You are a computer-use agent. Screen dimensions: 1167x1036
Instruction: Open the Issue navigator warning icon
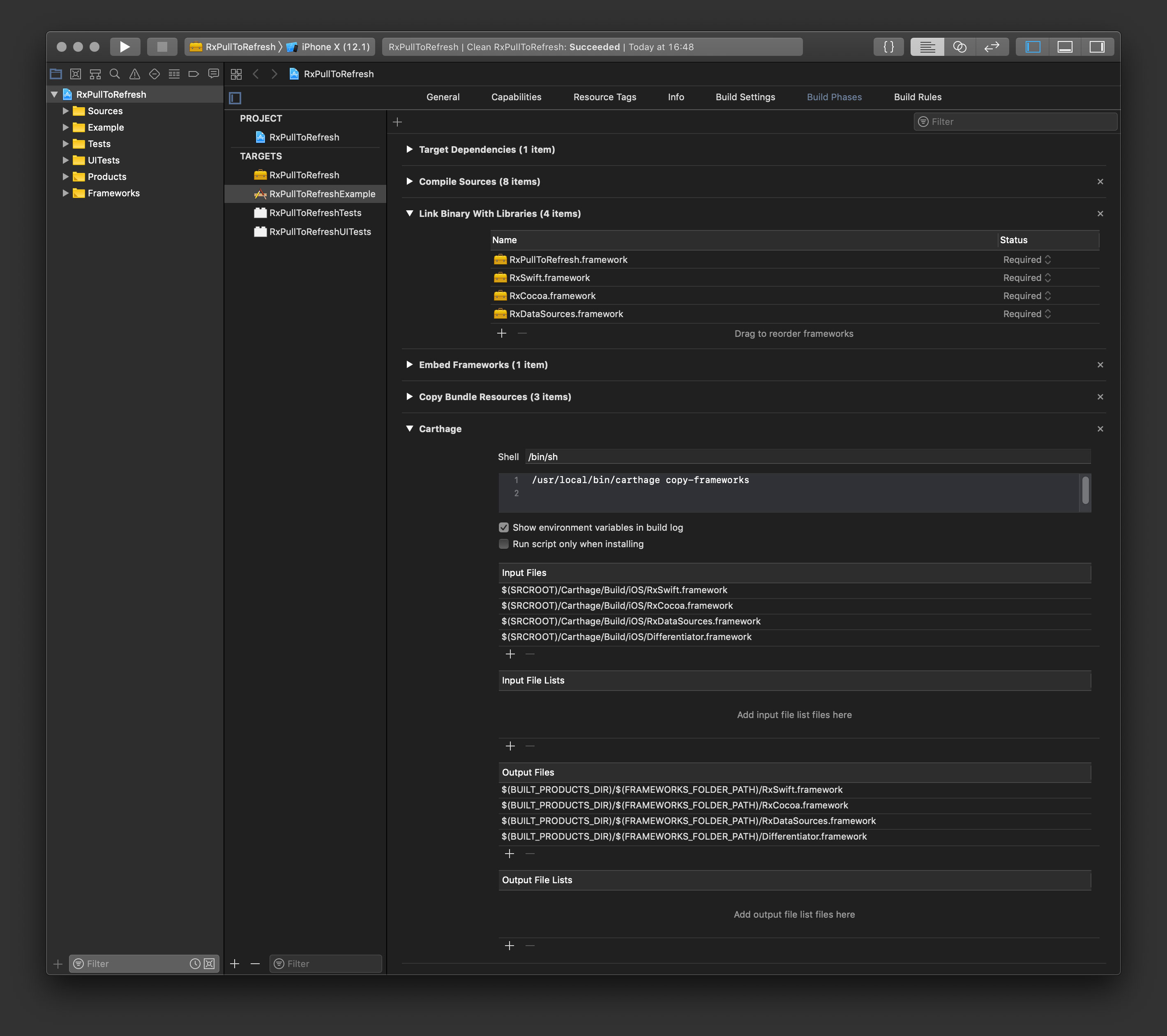[135, 74]
